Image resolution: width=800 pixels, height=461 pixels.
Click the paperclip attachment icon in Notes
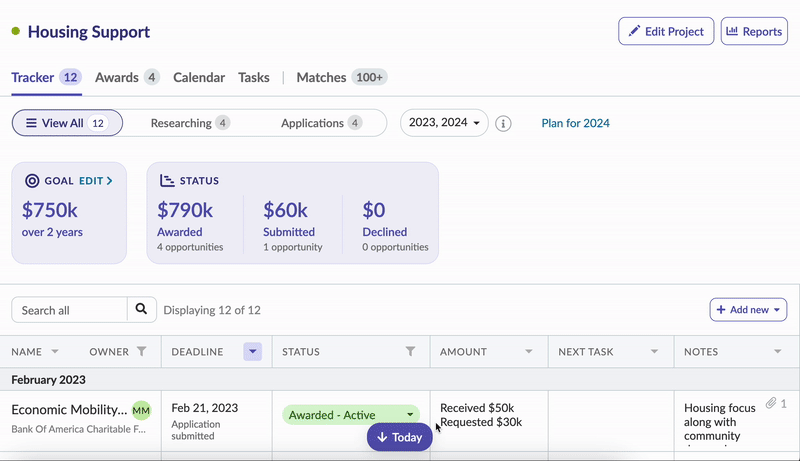point(771,403)
